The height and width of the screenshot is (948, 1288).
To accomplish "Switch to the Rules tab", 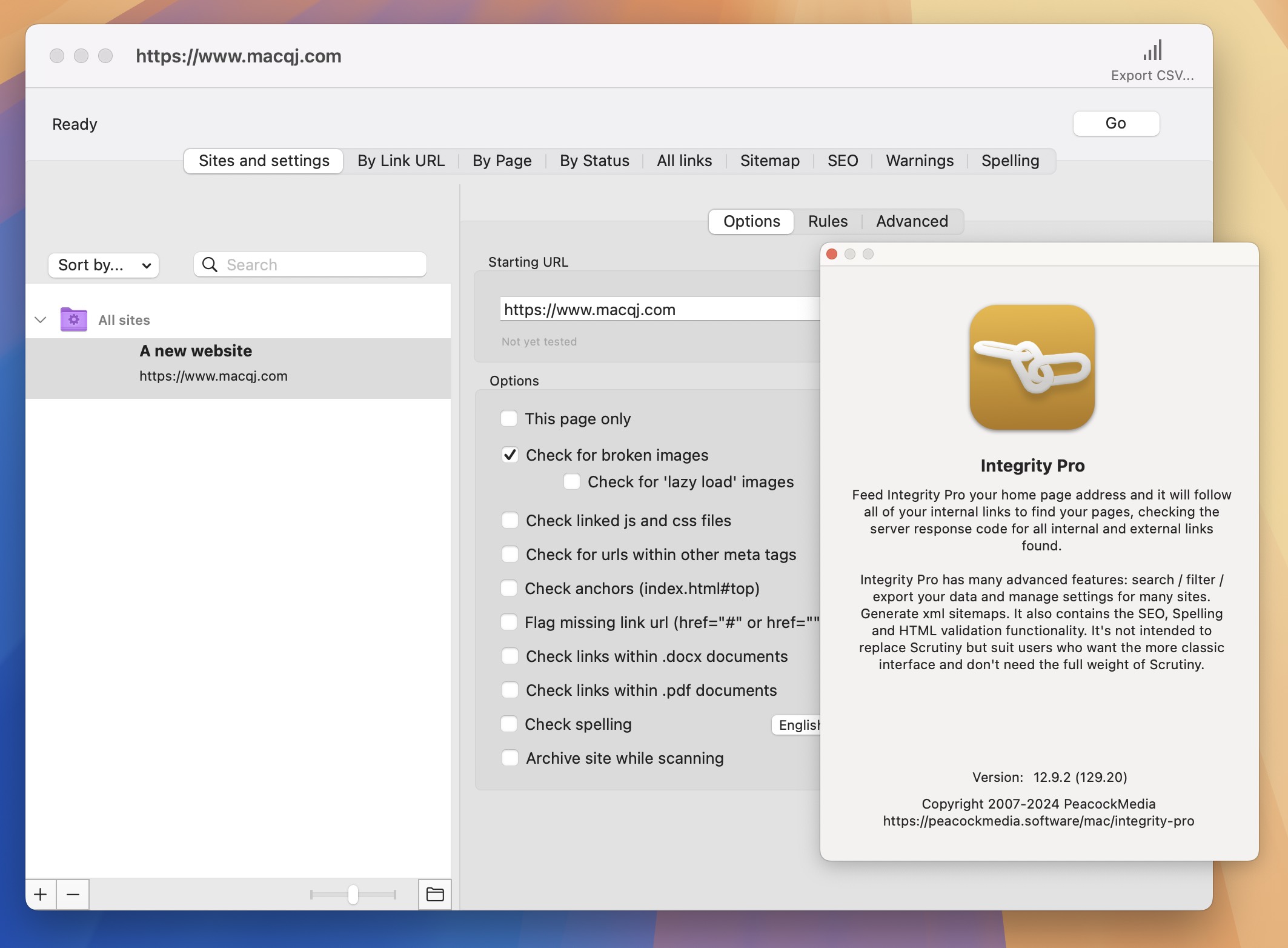I will (827, 220).
